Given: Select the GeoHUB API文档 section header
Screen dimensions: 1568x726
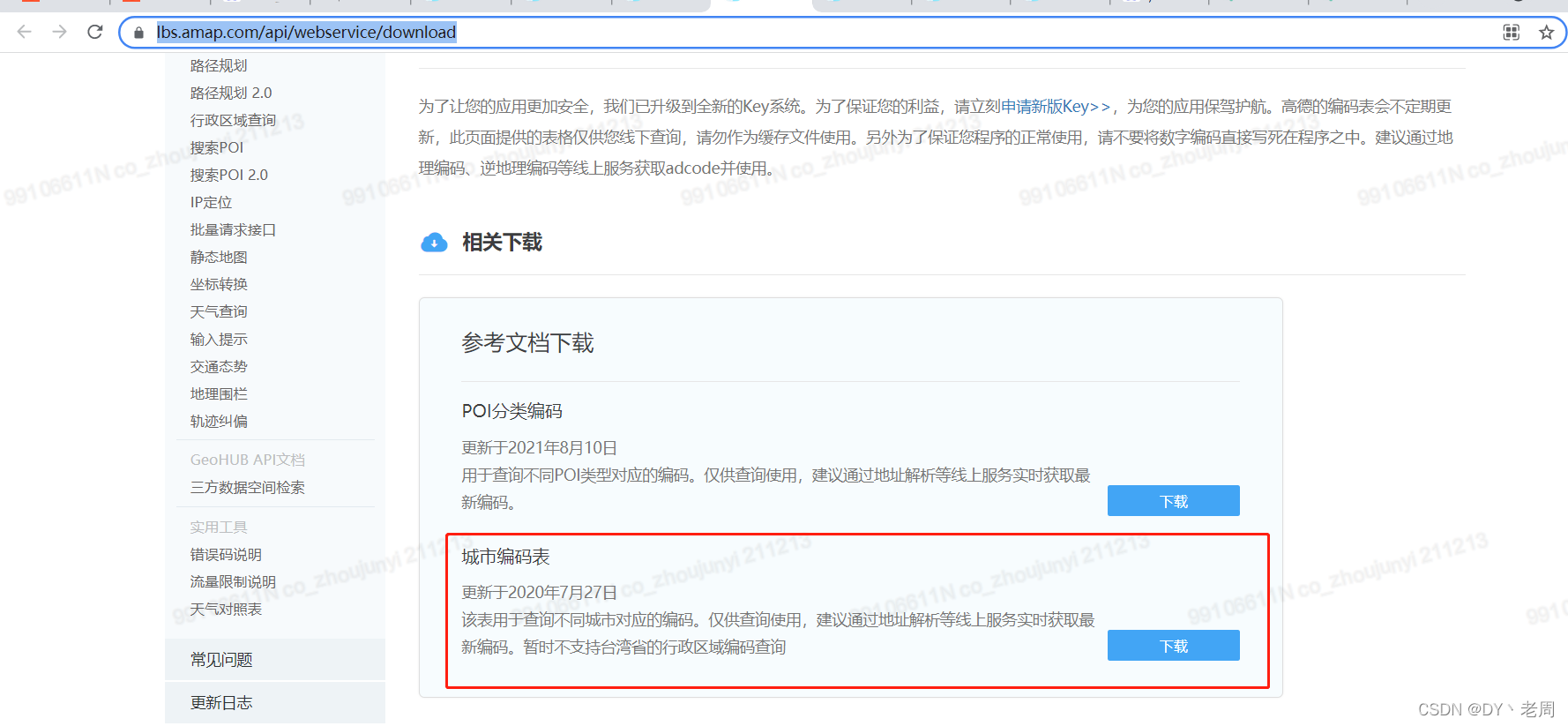Looking at the screenshot, I should 248,460.
